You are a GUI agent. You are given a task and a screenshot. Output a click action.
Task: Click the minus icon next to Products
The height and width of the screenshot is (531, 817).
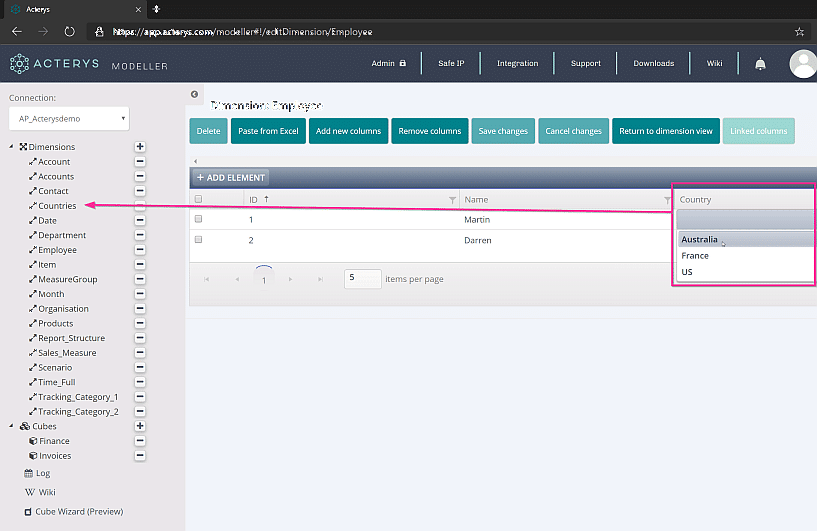tap(140, 323)
